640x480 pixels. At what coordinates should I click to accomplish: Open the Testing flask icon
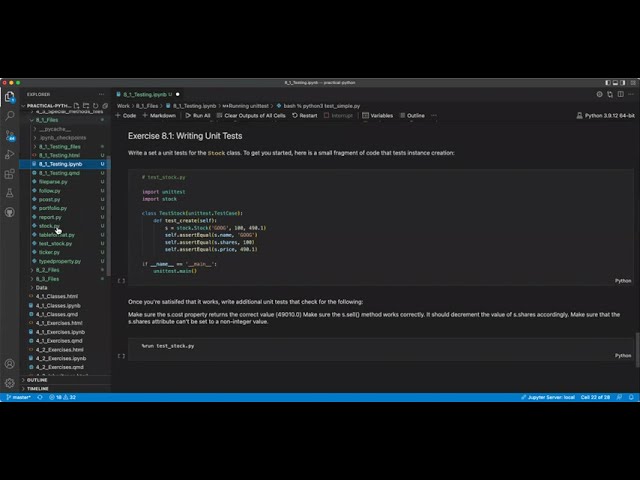(x=10, y=193)
